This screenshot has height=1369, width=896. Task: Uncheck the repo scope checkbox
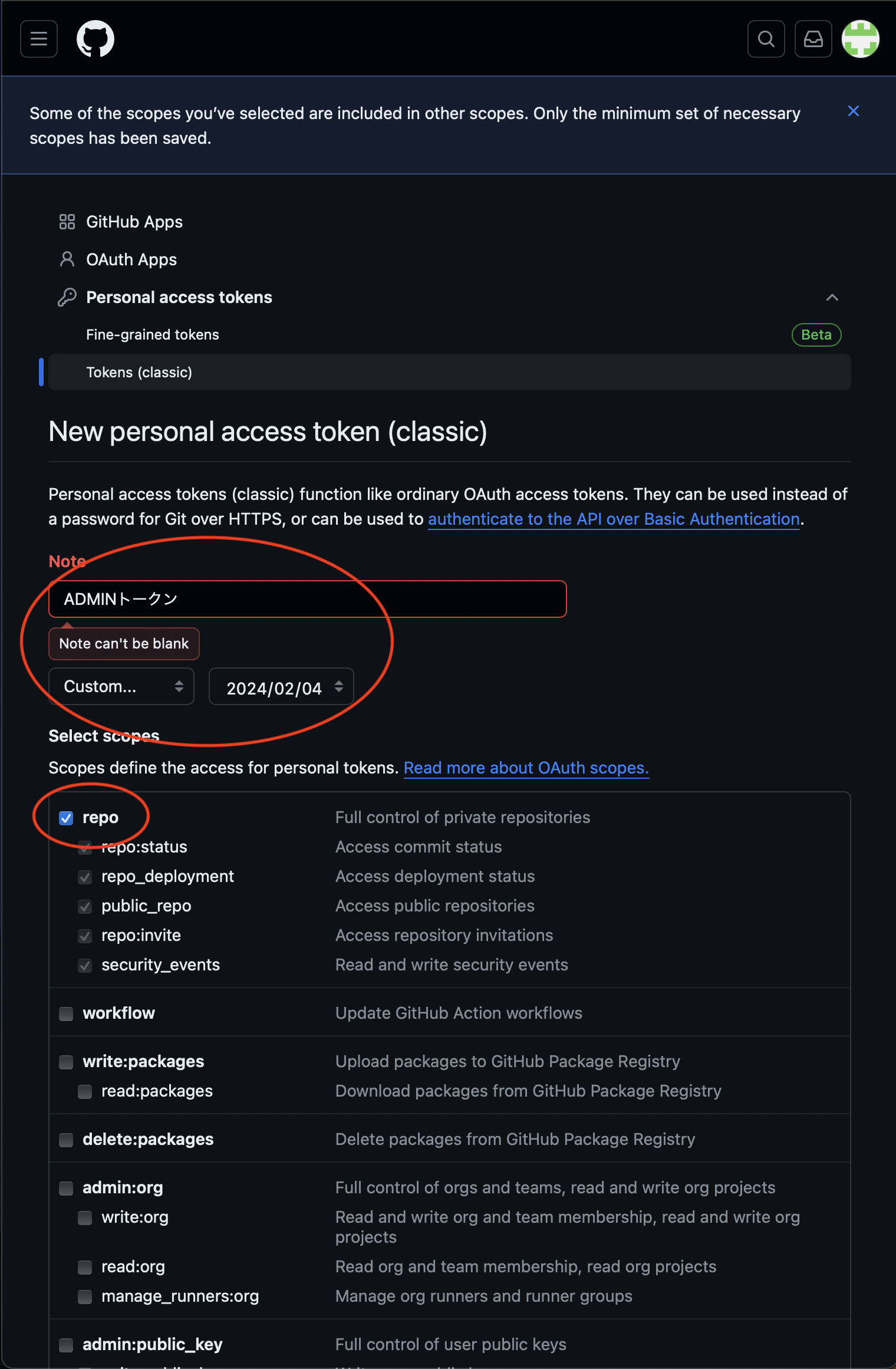[x=66, y=818]
